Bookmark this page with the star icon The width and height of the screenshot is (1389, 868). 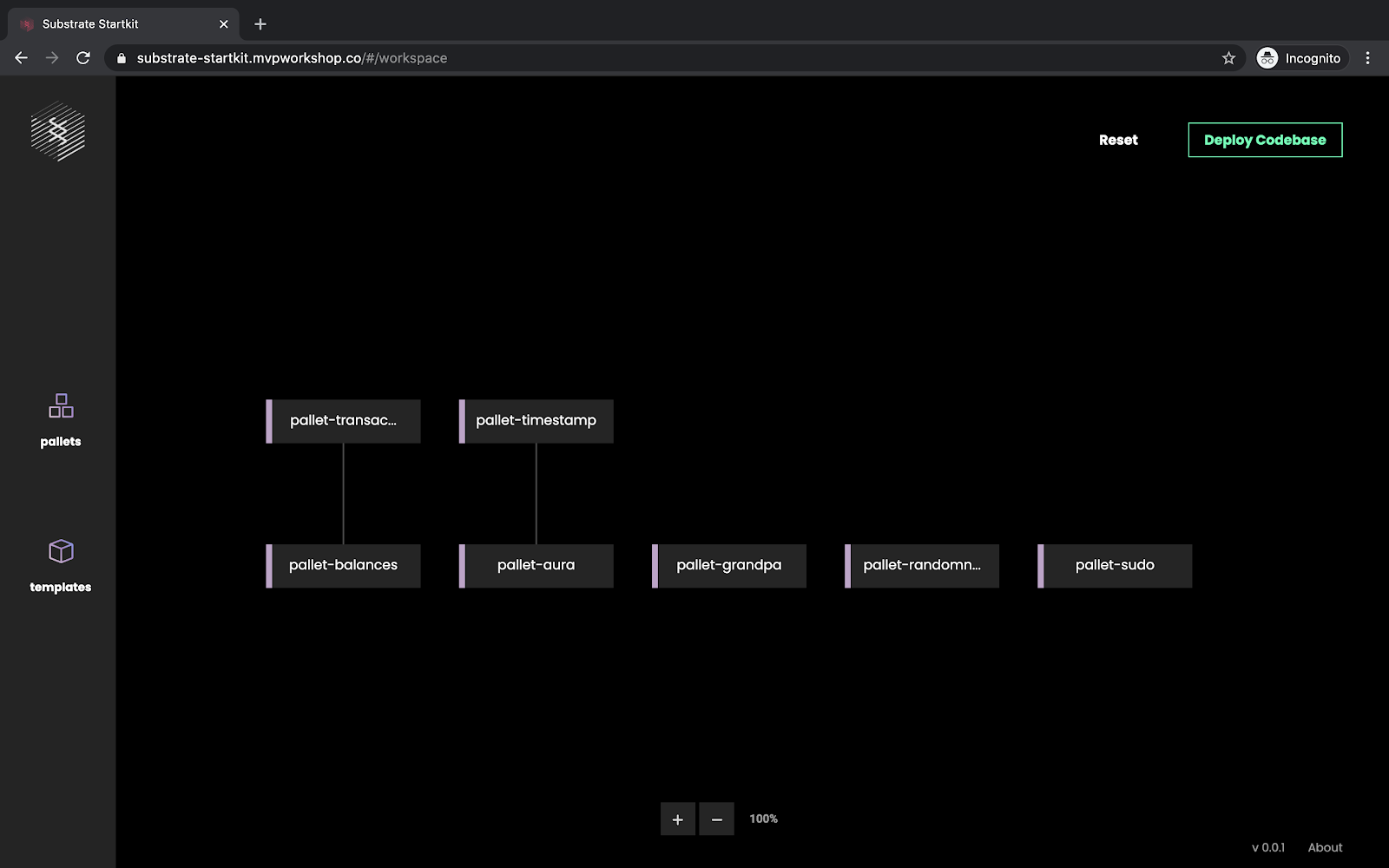[x=1228, y=58]
